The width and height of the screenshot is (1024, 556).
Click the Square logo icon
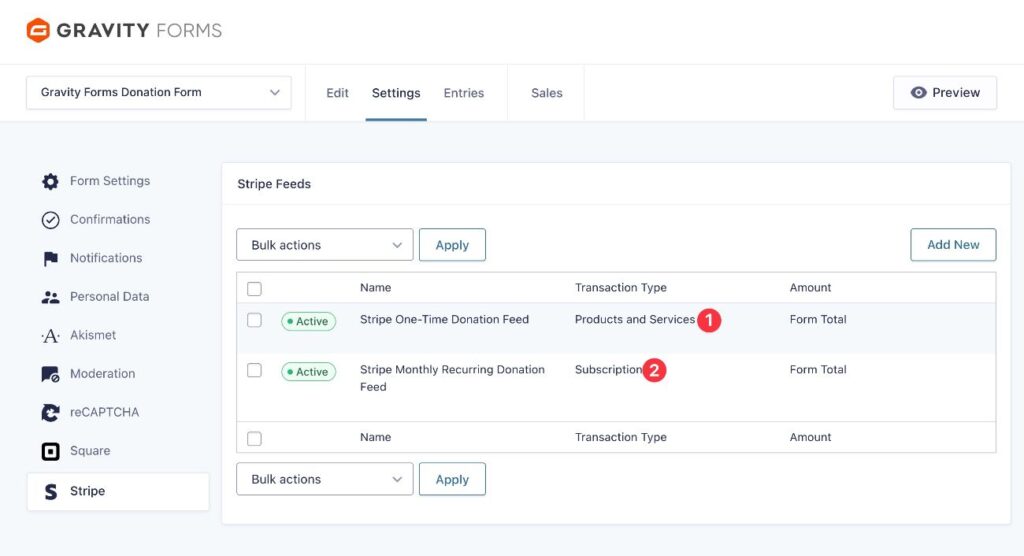click(50, 451)
